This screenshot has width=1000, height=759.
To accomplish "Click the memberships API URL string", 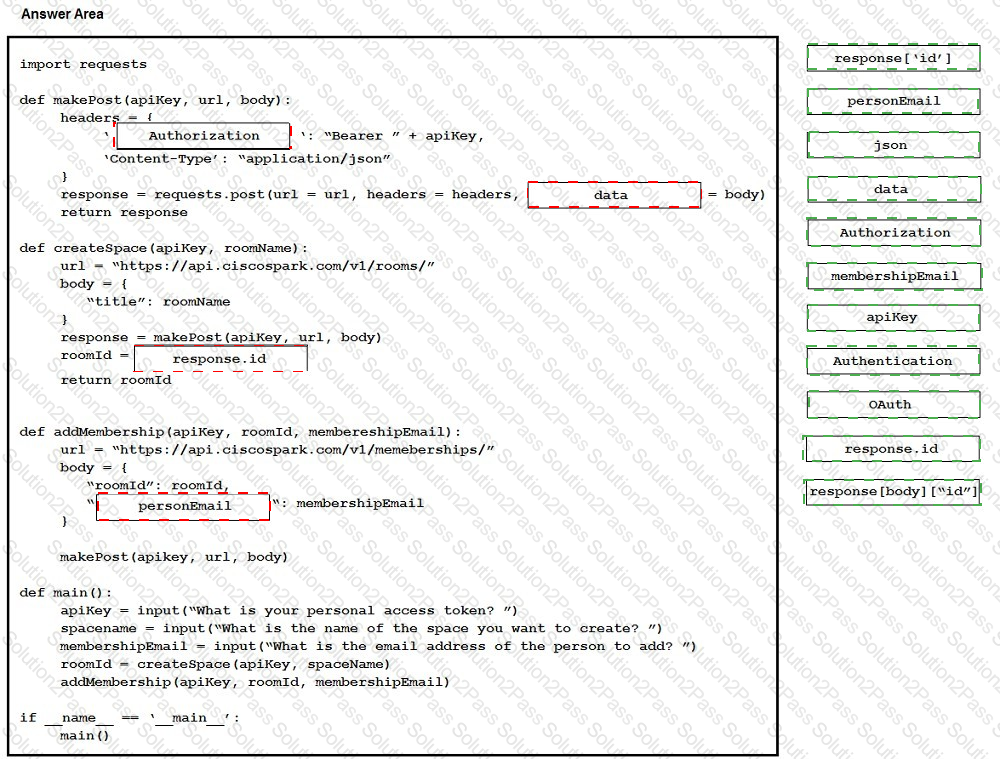I will (304, 450).
